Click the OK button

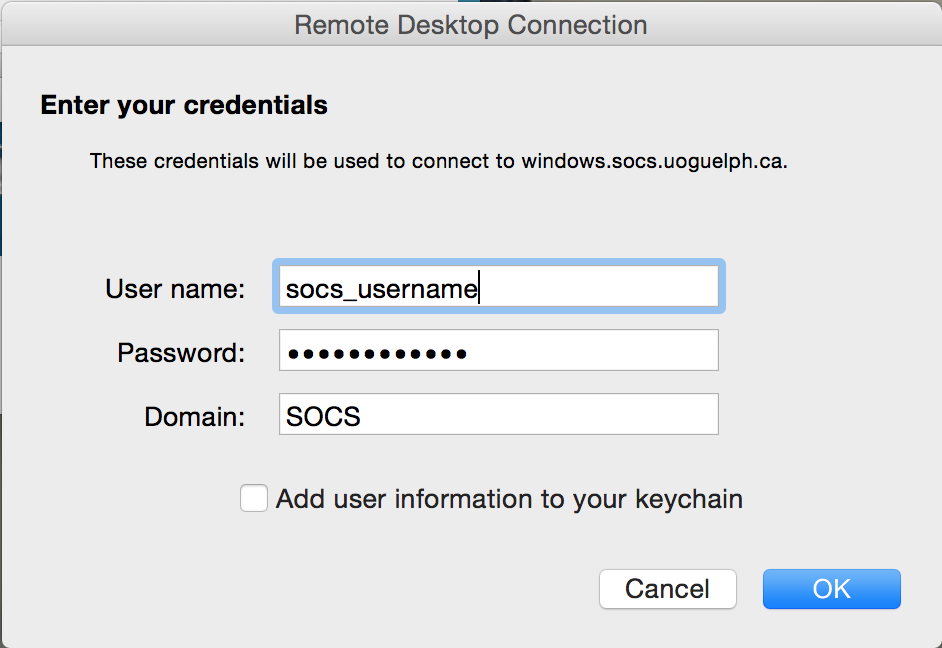[x=831, y=589]
